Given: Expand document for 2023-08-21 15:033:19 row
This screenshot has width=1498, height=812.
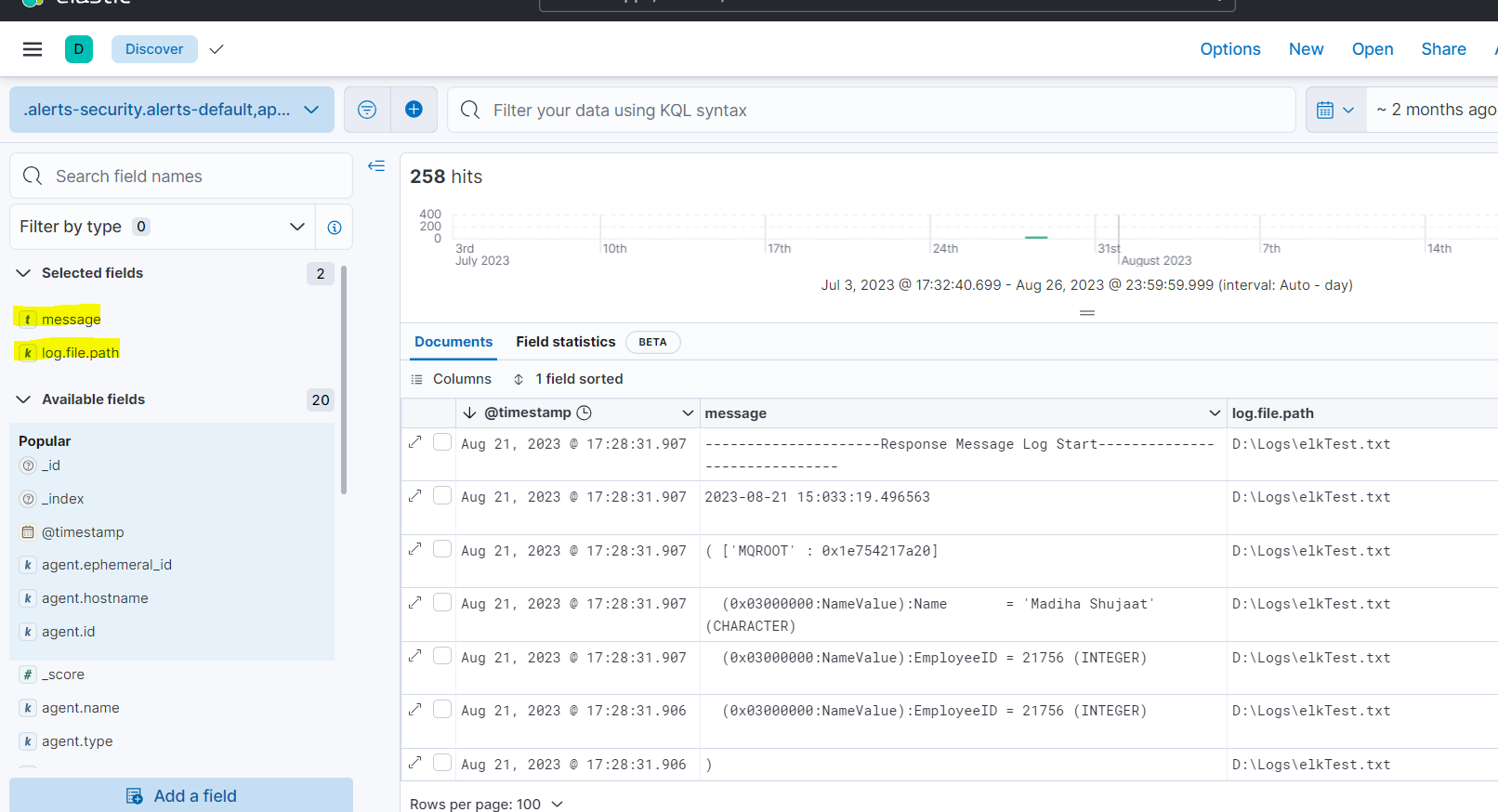Looking at the screenshot, I should point(415,495).
